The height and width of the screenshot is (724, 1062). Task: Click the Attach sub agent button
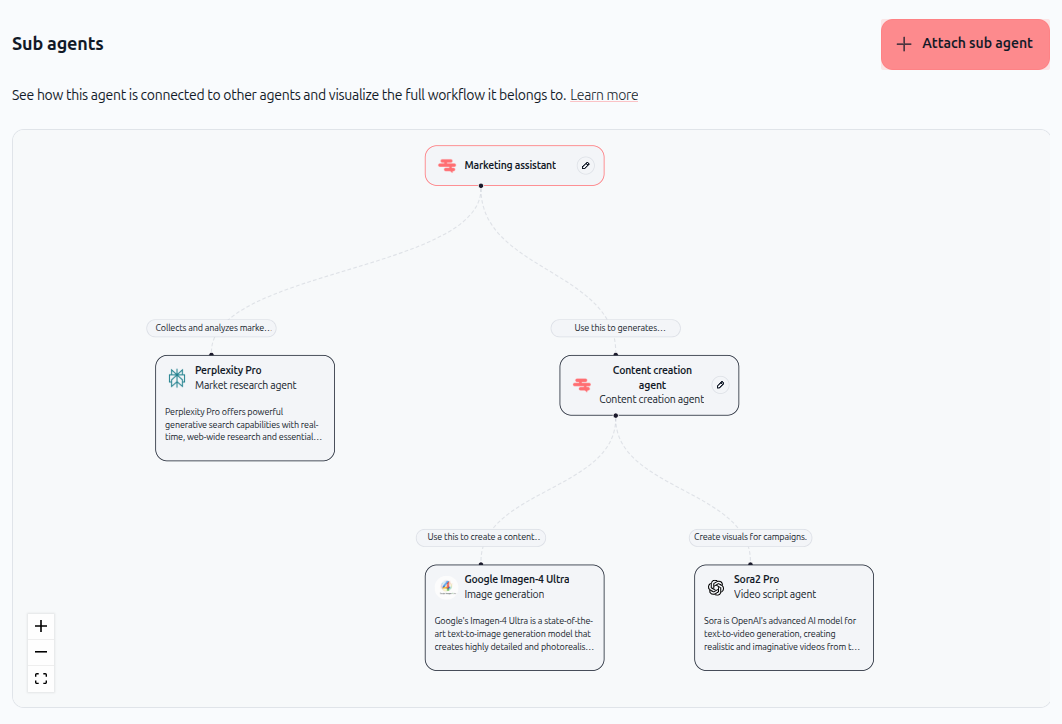[964, 44]
